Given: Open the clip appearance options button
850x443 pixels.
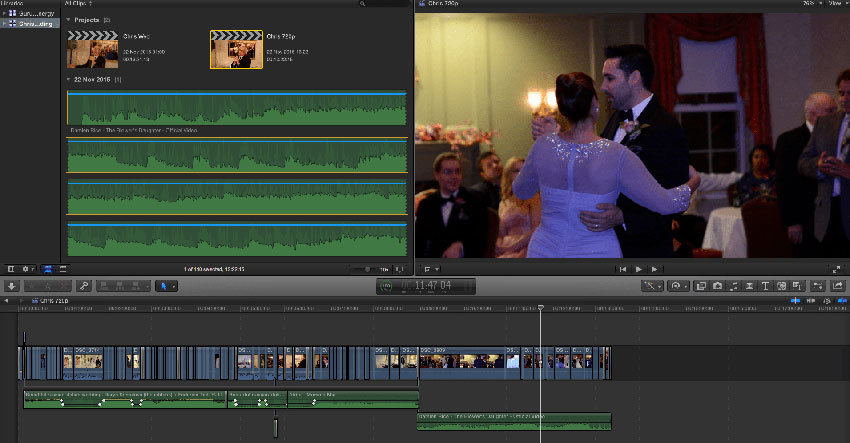Looking at the screenshot, I should click(400, 269).
